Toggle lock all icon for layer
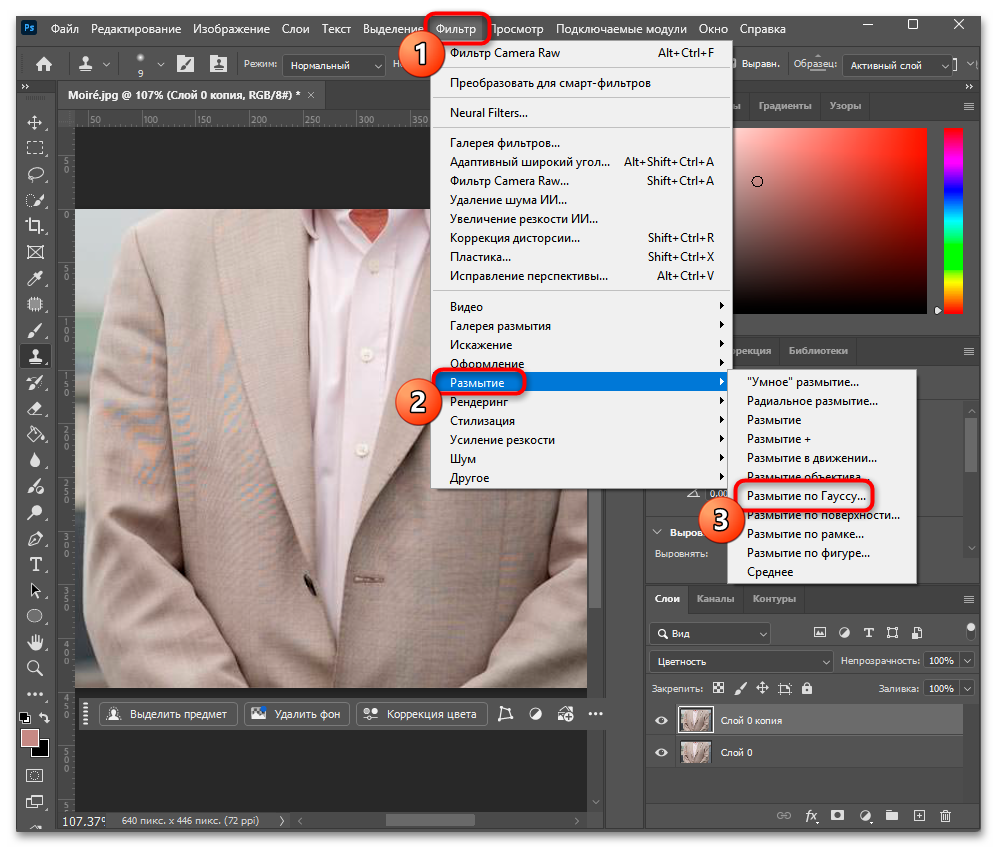Viewport: 997px width, 848px height. (x=807, y=688)
